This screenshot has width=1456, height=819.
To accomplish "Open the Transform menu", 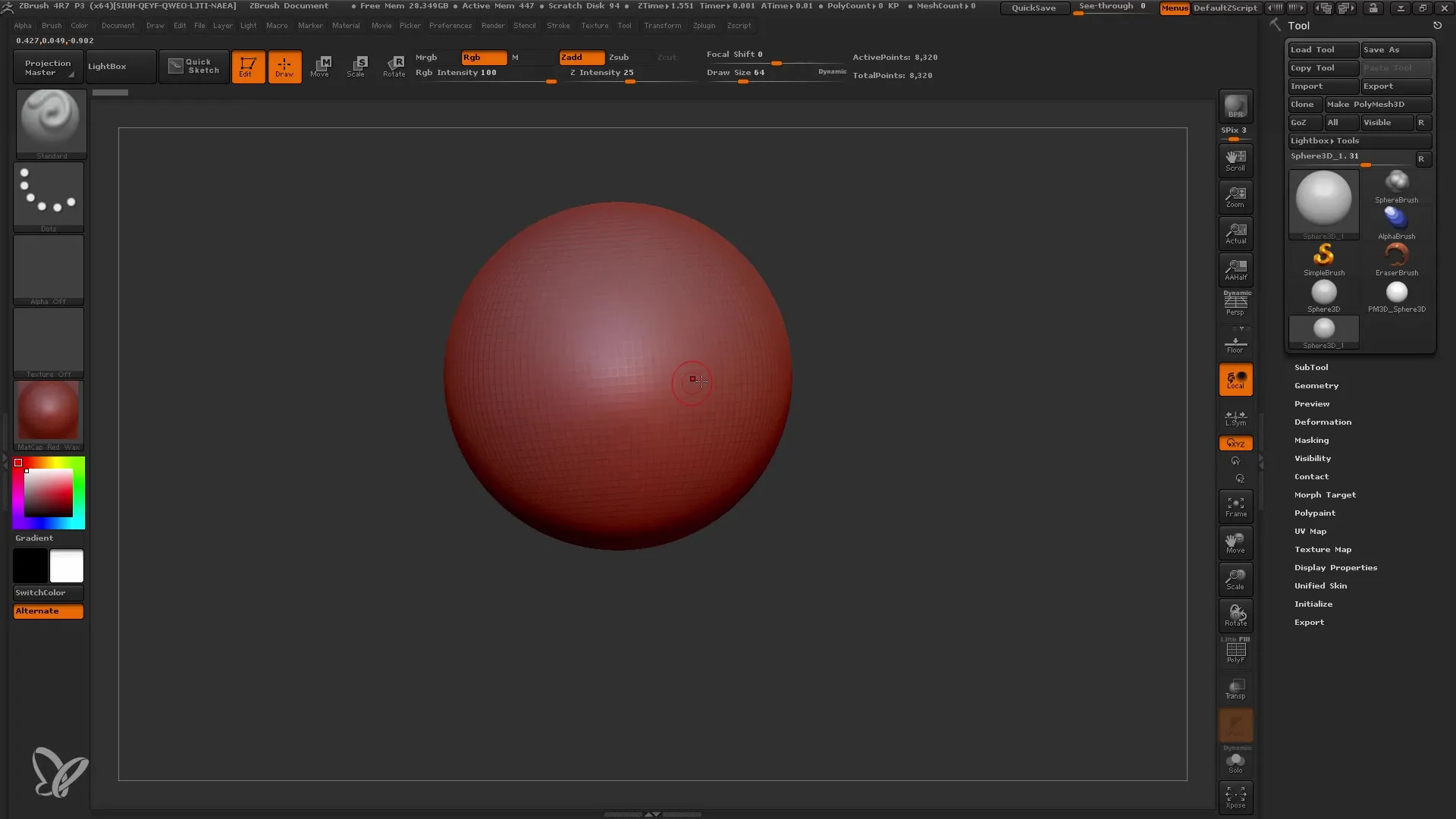I will (x=662, y=26).
